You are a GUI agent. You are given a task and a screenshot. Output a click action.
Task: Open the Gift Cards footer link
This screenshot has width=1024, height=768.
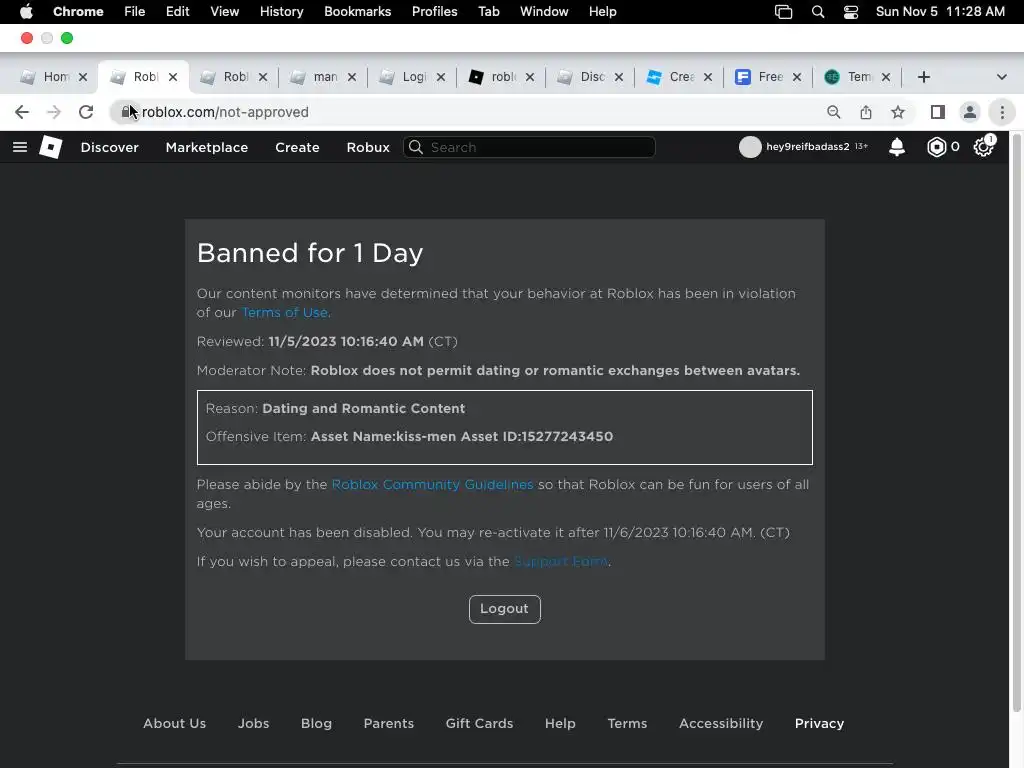coord(479,724)
